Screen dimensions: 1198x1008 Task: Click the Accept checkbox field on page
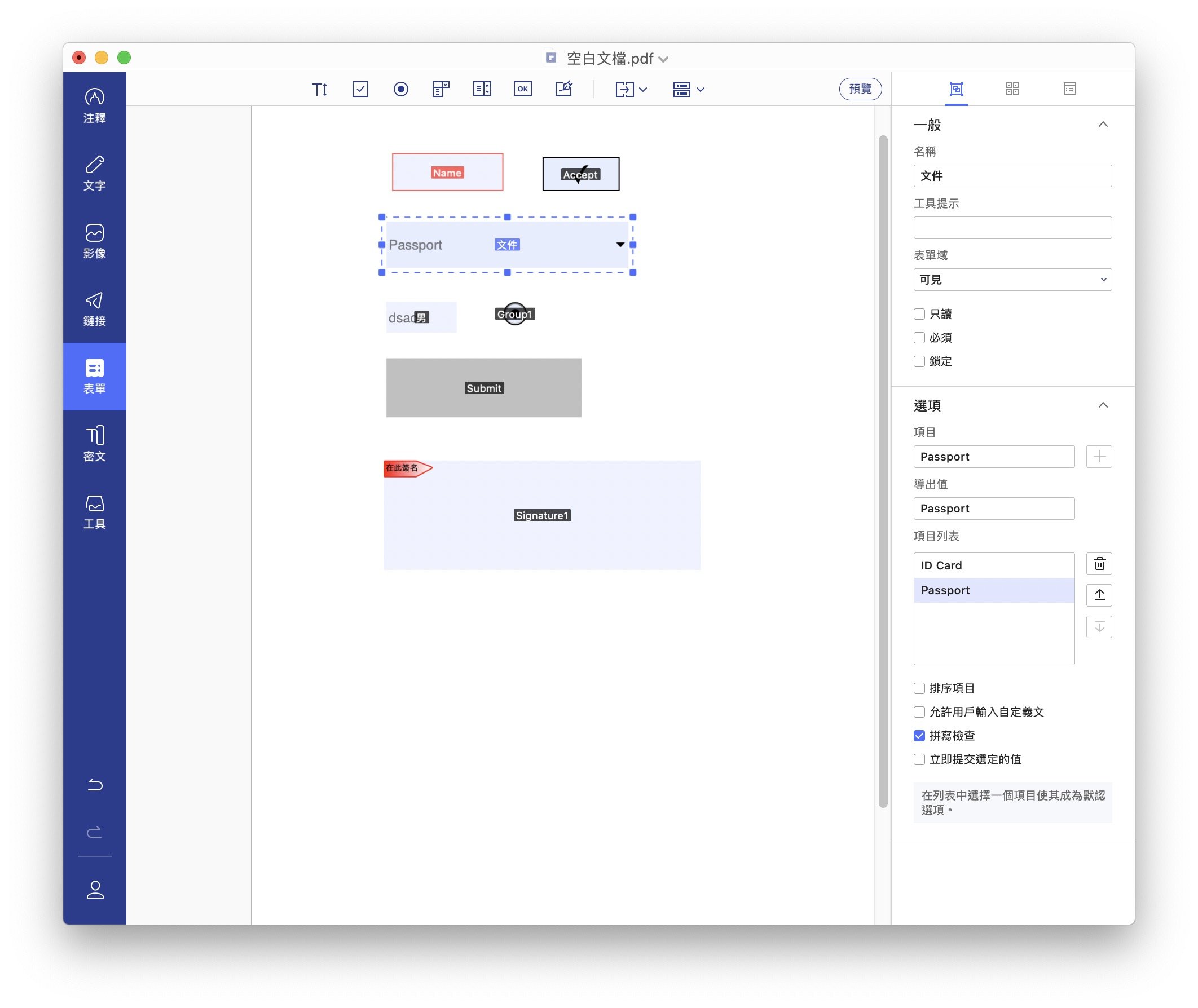pyautogui.click(x=581, y=174)
